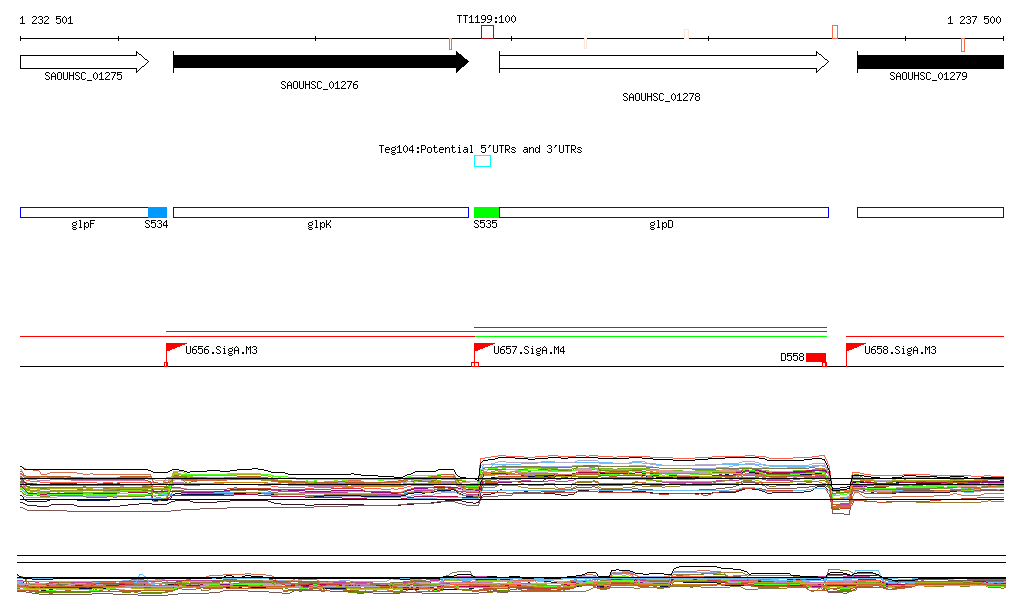Click the start coordinate 1 232 501 label
Image resolution: width=1024 pixels, height=611 pixels.
click(x=46, y=20)
